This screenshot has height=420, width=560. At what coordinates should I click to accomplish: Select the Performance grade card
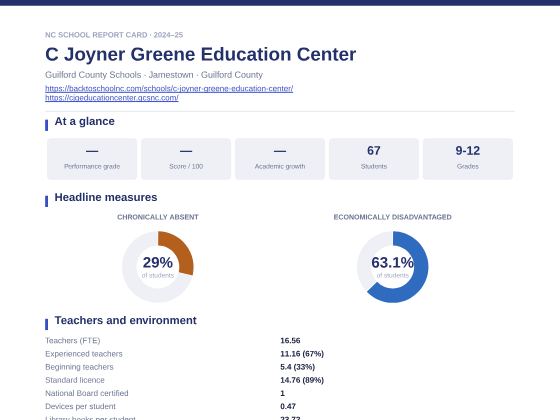pos(92,159)
